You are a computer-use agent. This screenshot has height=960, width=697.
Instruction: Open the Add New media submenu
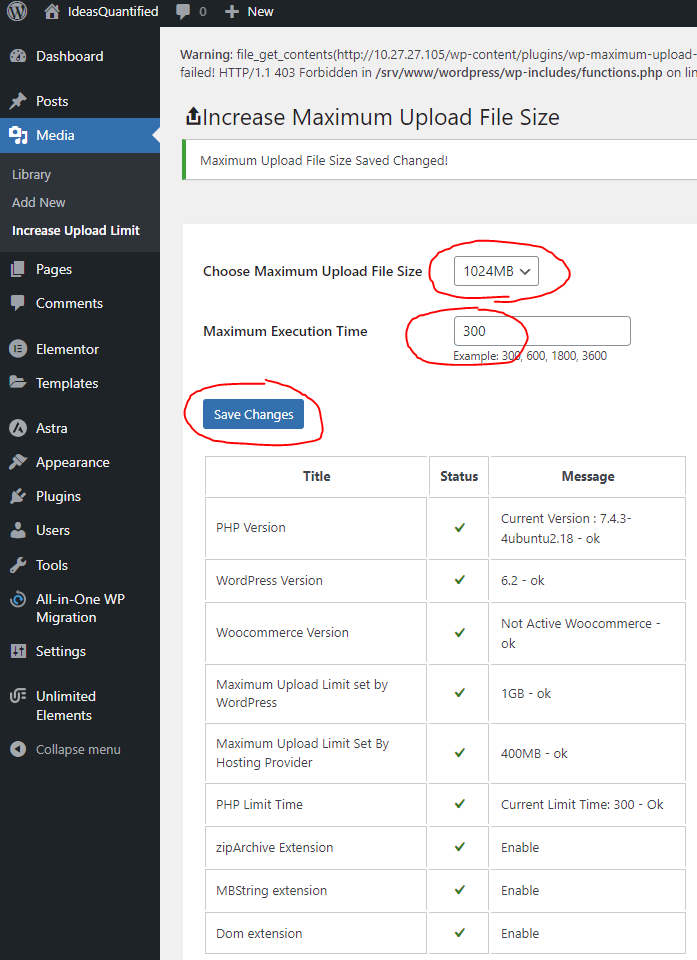tap(39, 203)
